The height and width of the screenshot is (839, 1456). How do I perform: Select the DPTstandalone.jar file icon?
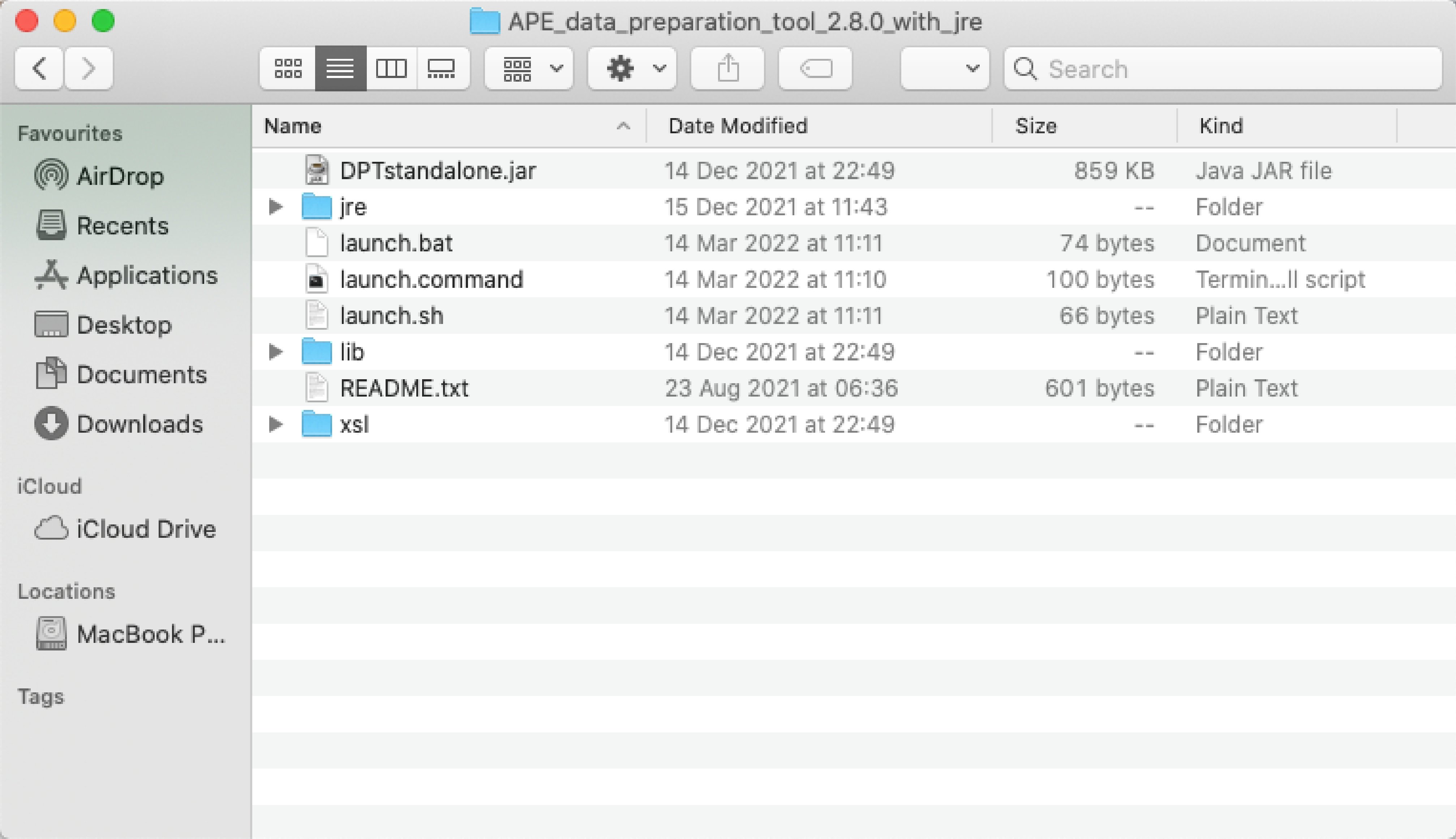[x=317, y=170]
